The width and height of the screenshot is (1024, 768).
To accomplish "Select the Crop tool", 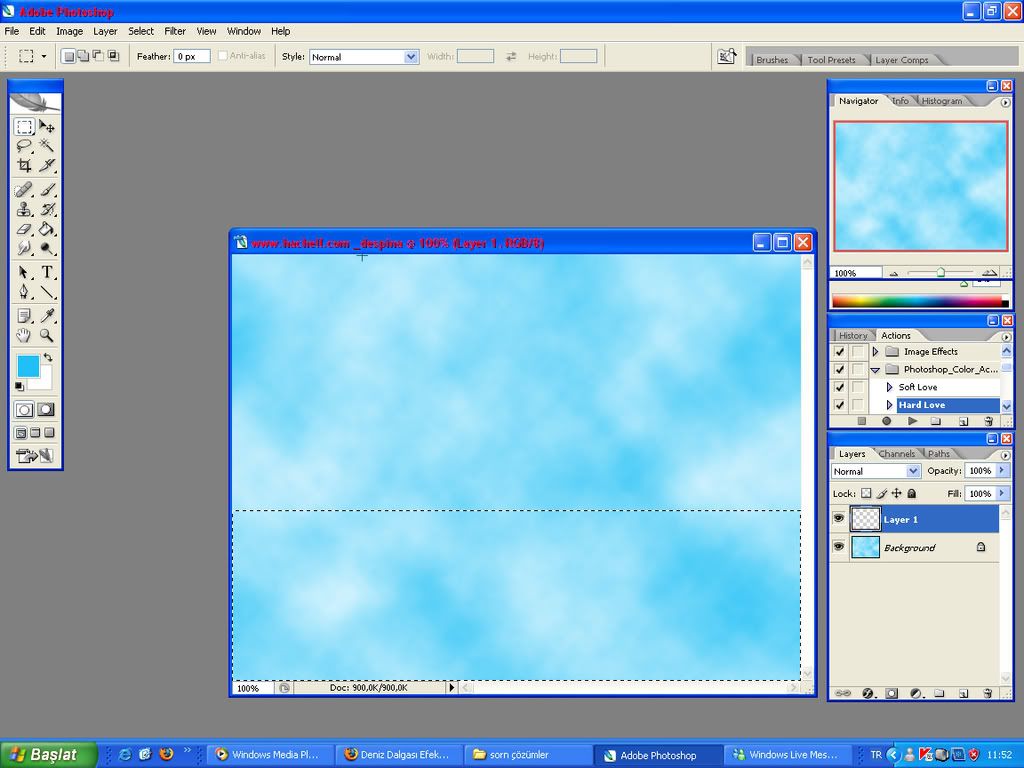I will click(24, 165).
